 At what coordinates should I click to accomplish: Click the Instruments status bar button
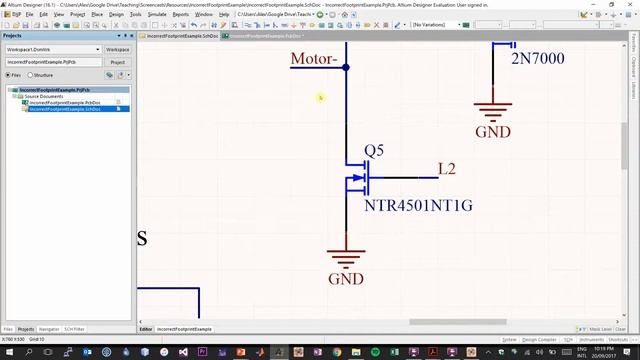click(591, 340)
